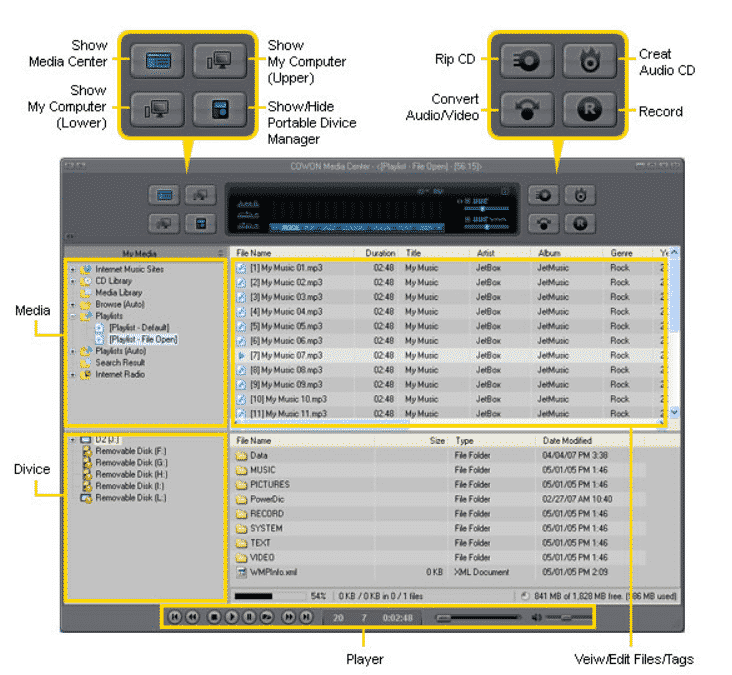Click the enlarged Create Audio CD flame icon
The width and height of the screenshot is (732, 675).
[589, 59]
